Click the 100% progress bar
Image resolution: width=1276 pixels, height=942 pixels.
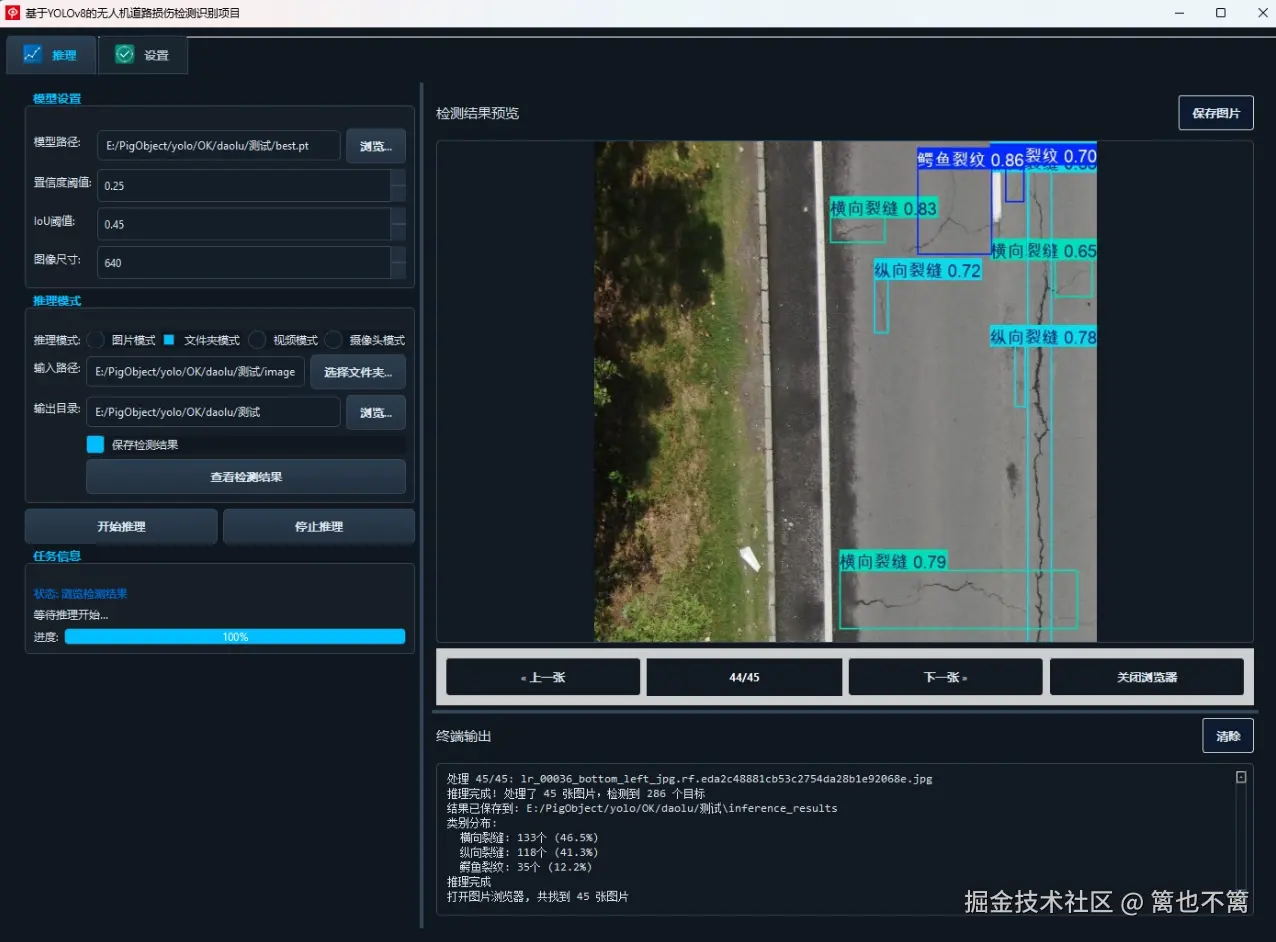235,636
